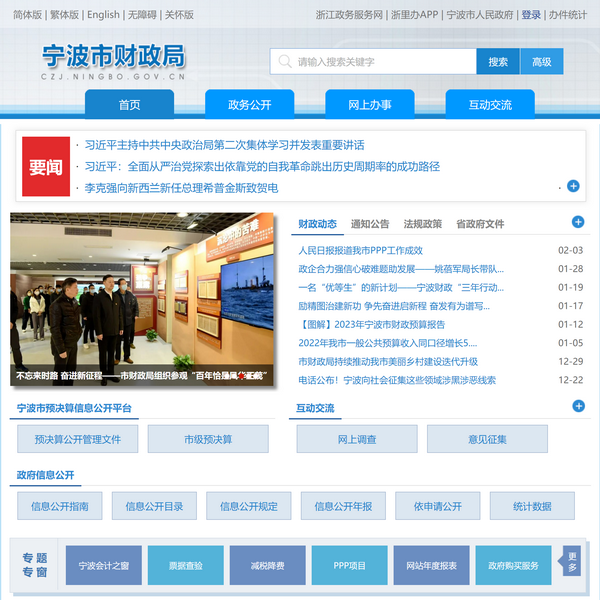Open the 预决算公开管理文件 button
Screen dimensions: 600x600
pyautogui.click(x=77, y=439)
